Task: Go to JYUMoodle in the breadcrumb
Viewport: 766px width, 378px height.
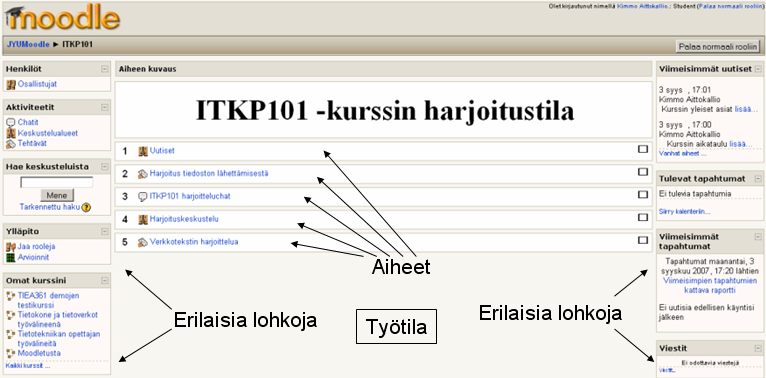Action: click(x=28, y=44)
